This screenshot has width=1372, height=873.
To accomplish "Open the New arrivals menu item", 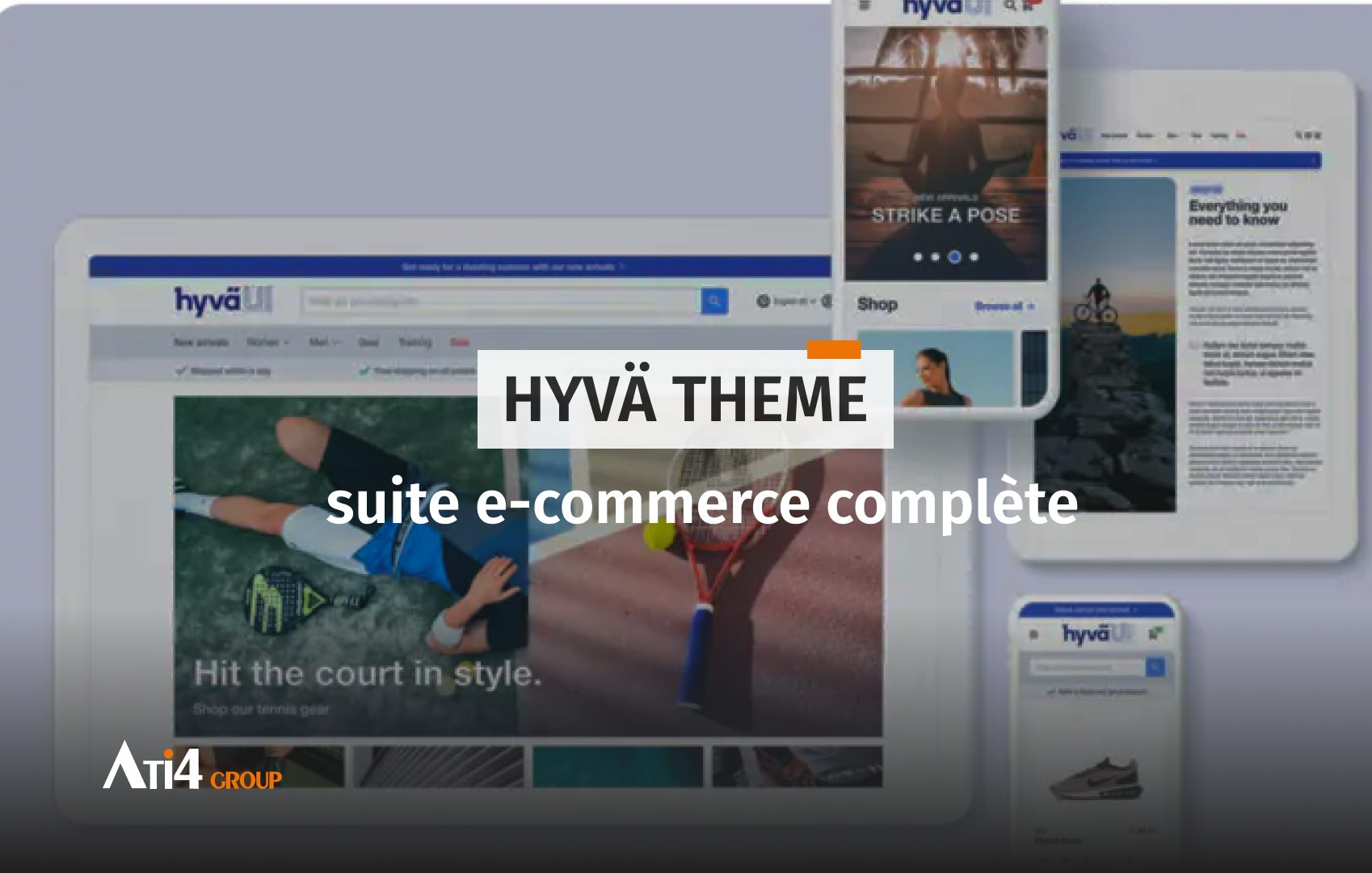I will (200, 342).
